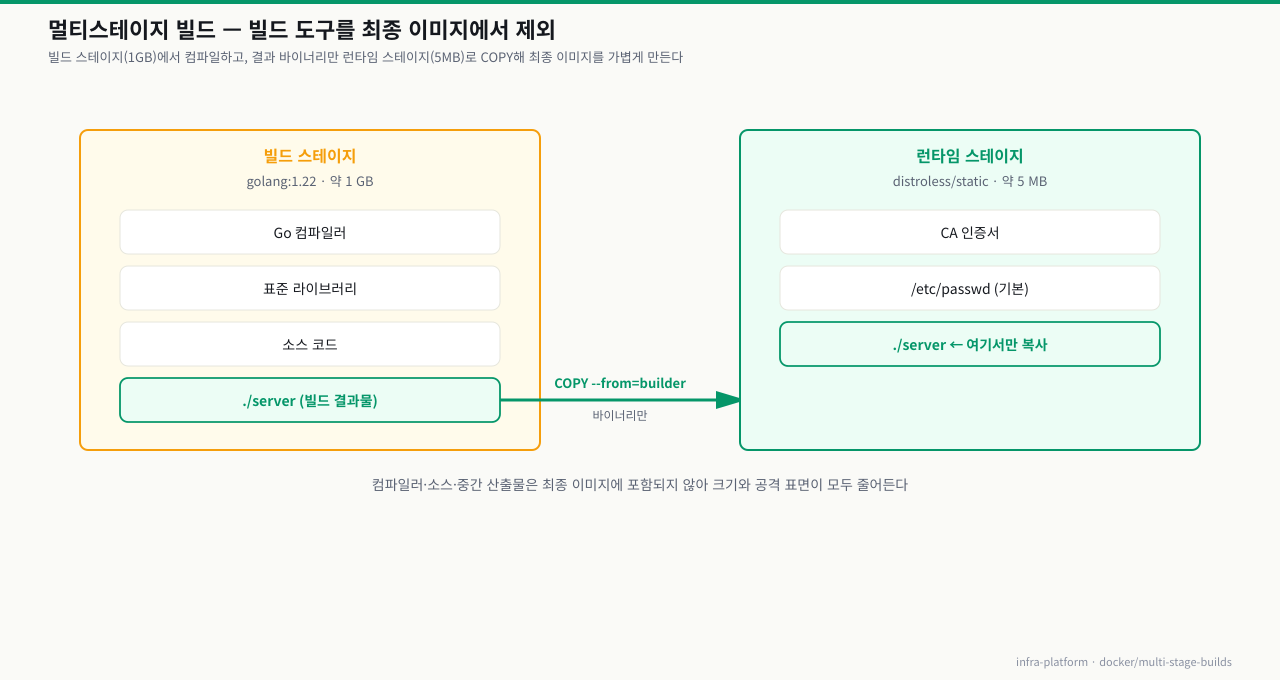
Task: Click the title '멀티스테이지 빌드 — 빌드 도구를 최종 이미지에서 제외'
Action: tap(301, 30)
